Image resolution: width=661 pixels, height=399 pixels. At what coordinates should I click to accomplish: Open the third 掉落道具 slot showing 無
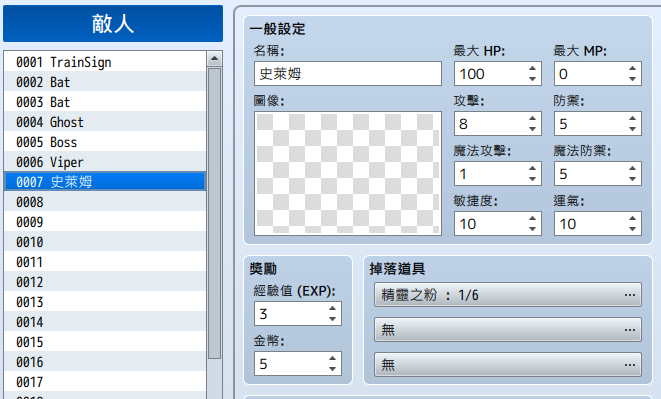coord(508,364)
